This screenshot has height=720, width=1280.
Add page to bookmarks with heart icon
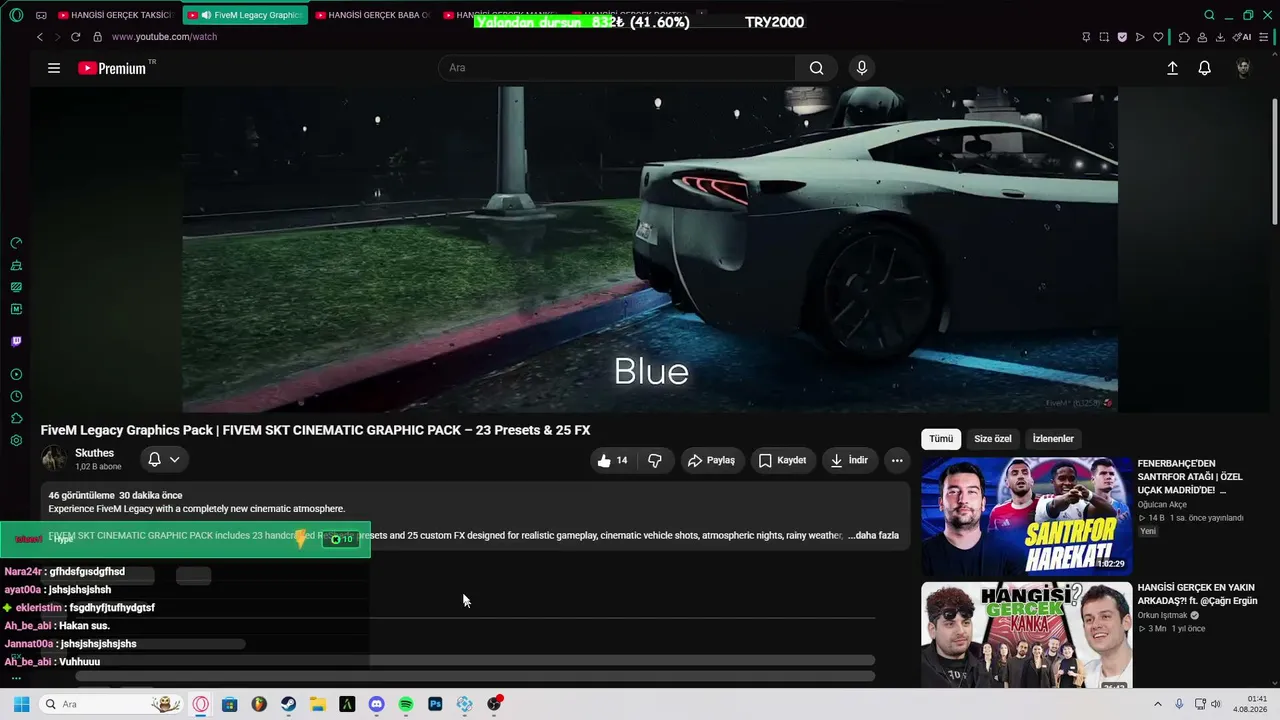click(1158, 37)
